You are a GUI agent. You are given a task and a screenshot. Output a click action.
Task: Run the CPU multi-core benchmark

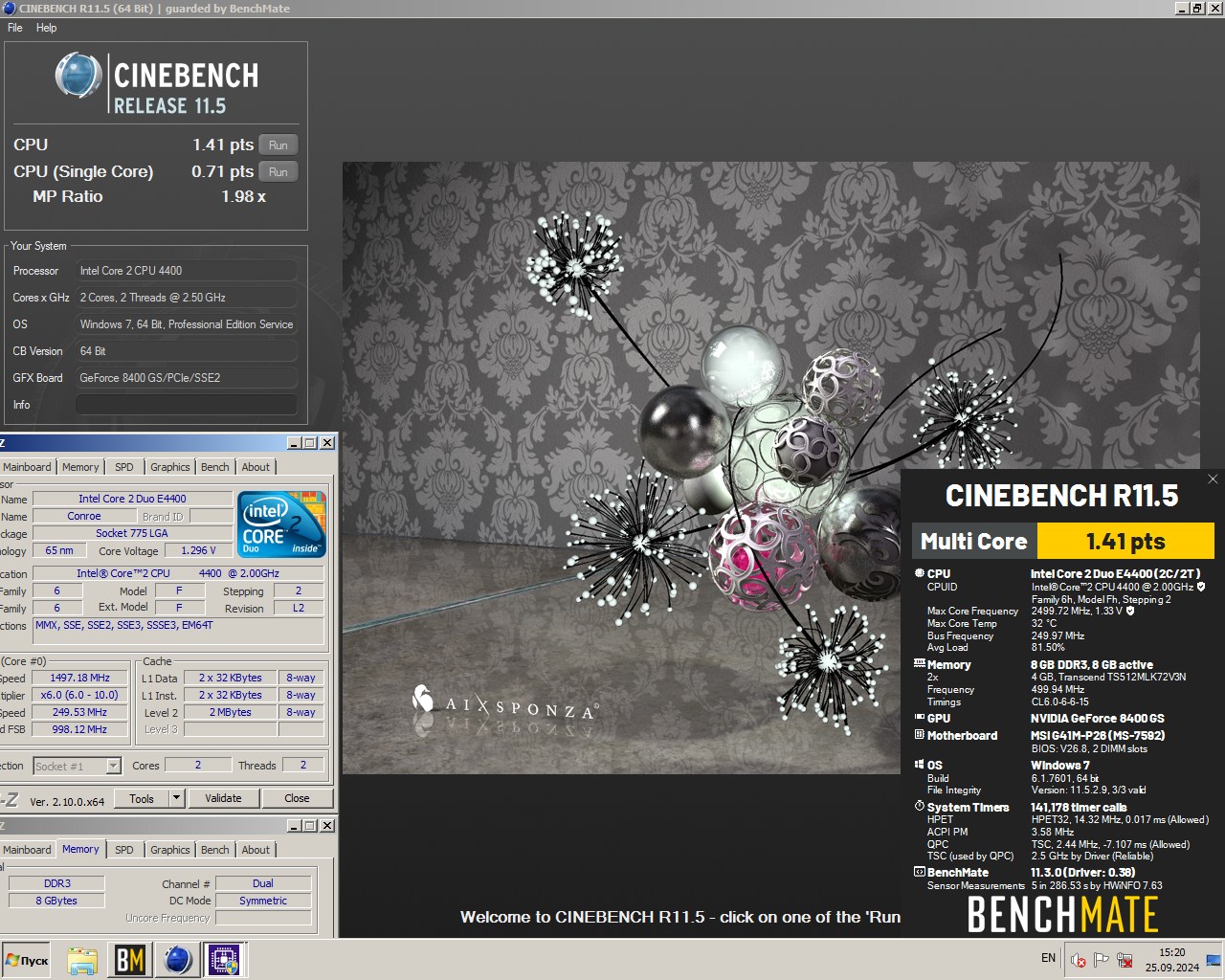(278, 145)
